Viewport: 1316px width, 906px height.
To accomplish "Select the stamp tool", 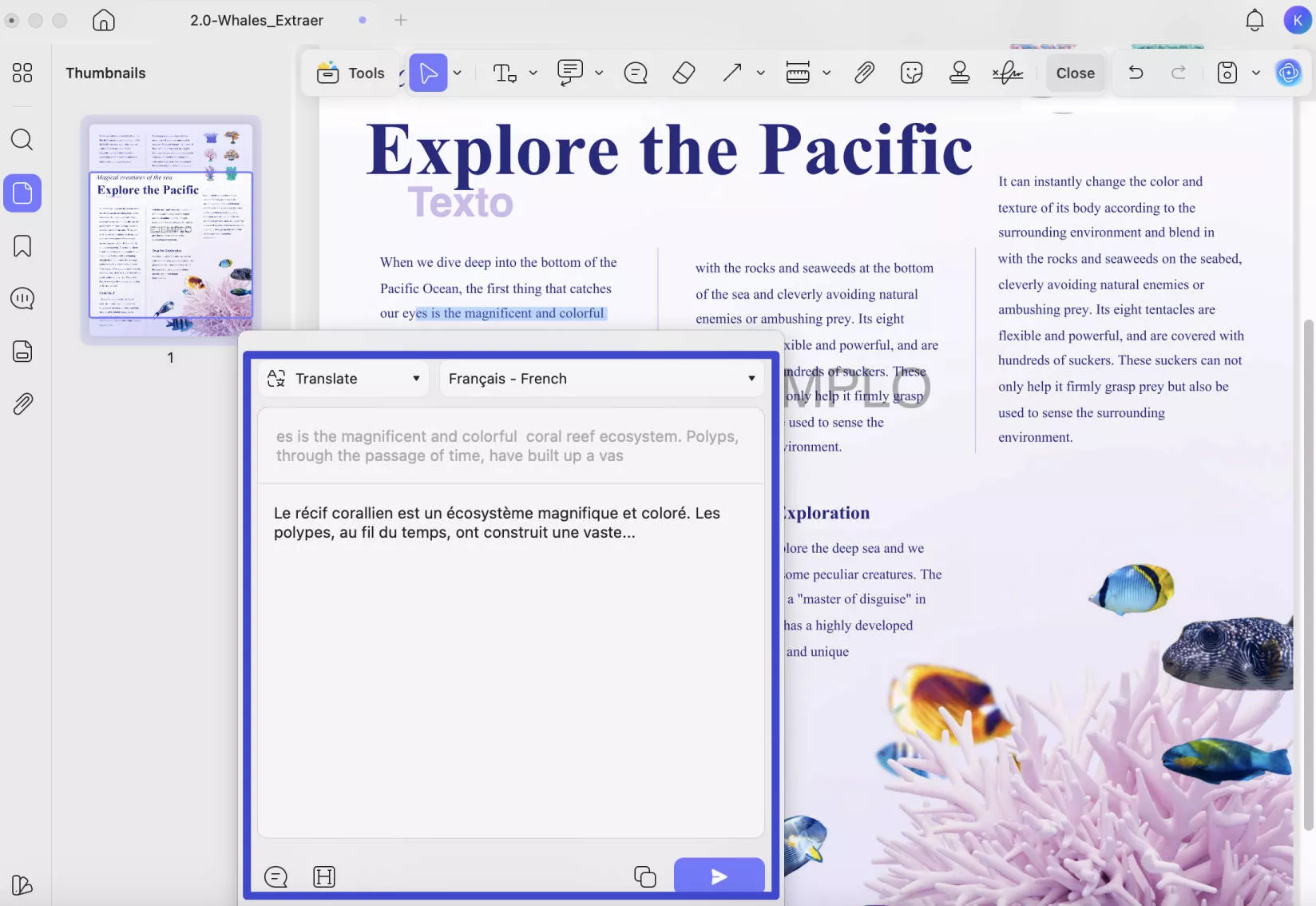I will click(x=959, y=74).
